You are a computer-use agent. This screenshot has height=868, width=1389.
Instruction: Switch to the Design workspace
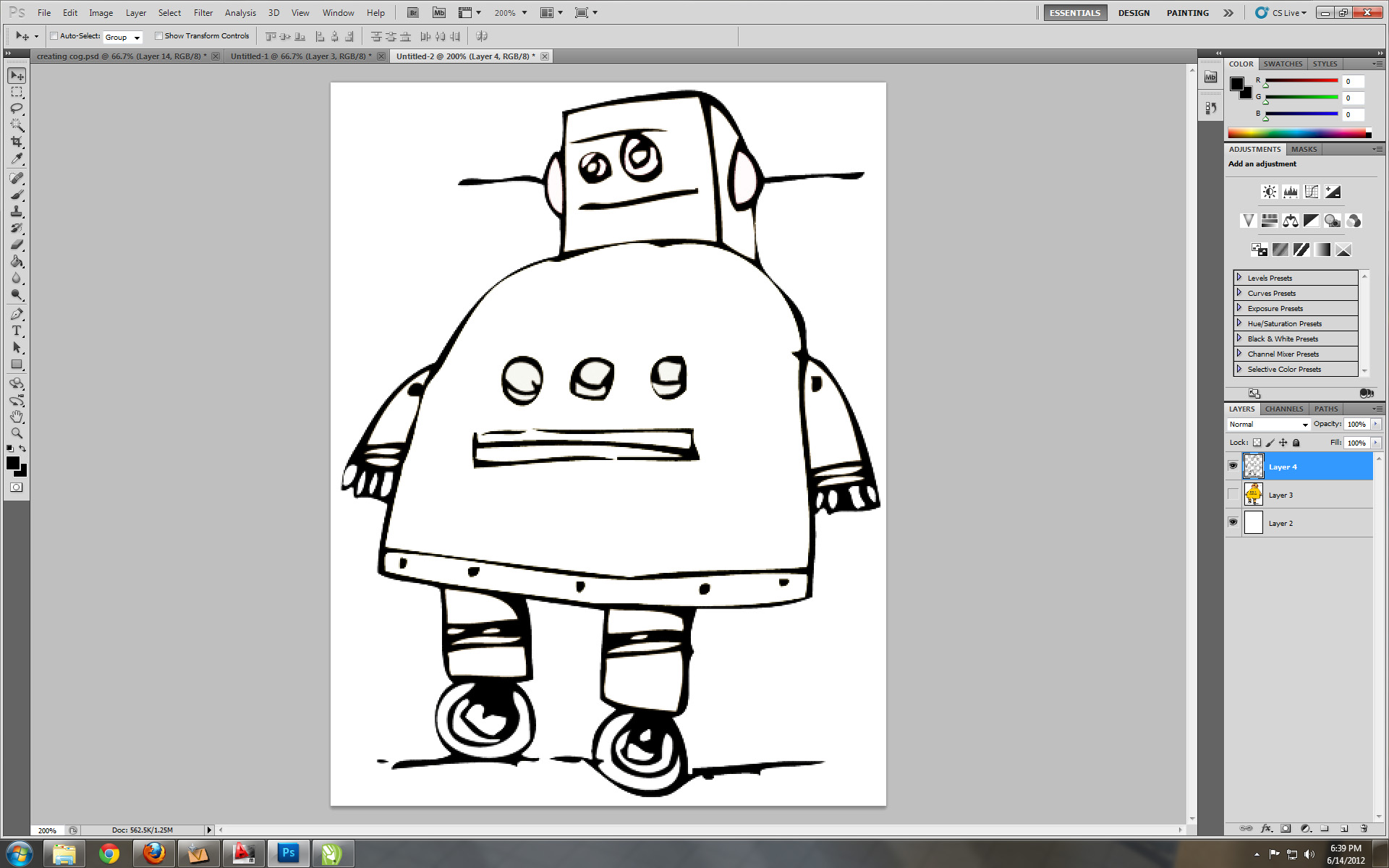pyautogui.click(x=1134, y=13)
